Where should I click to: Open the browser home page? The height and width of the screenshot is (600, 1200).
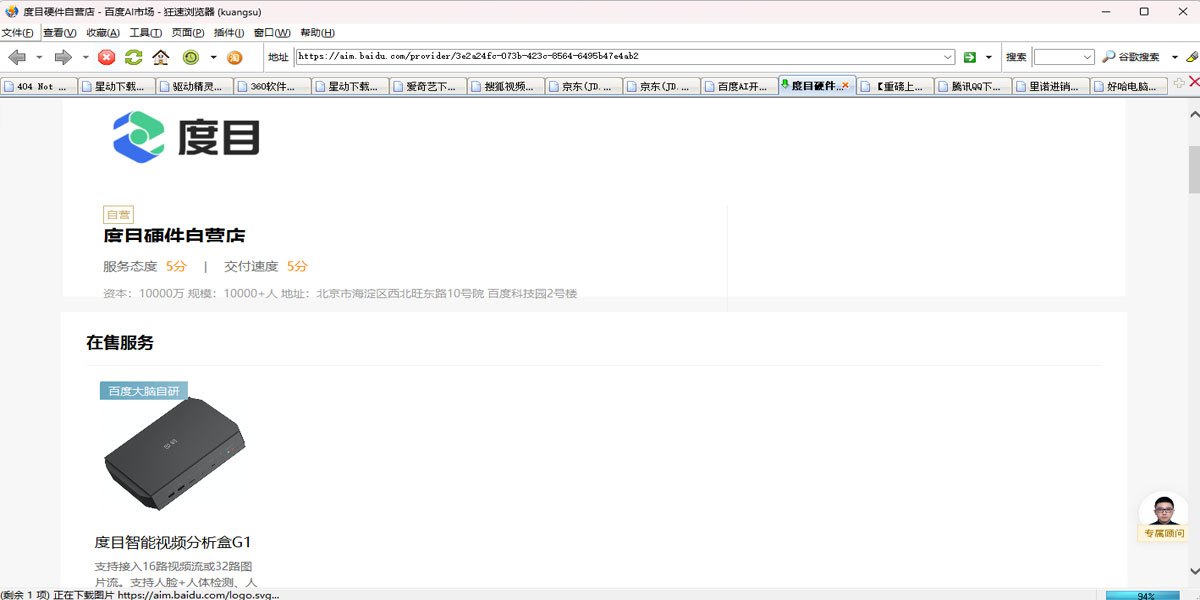pos(161,57)
